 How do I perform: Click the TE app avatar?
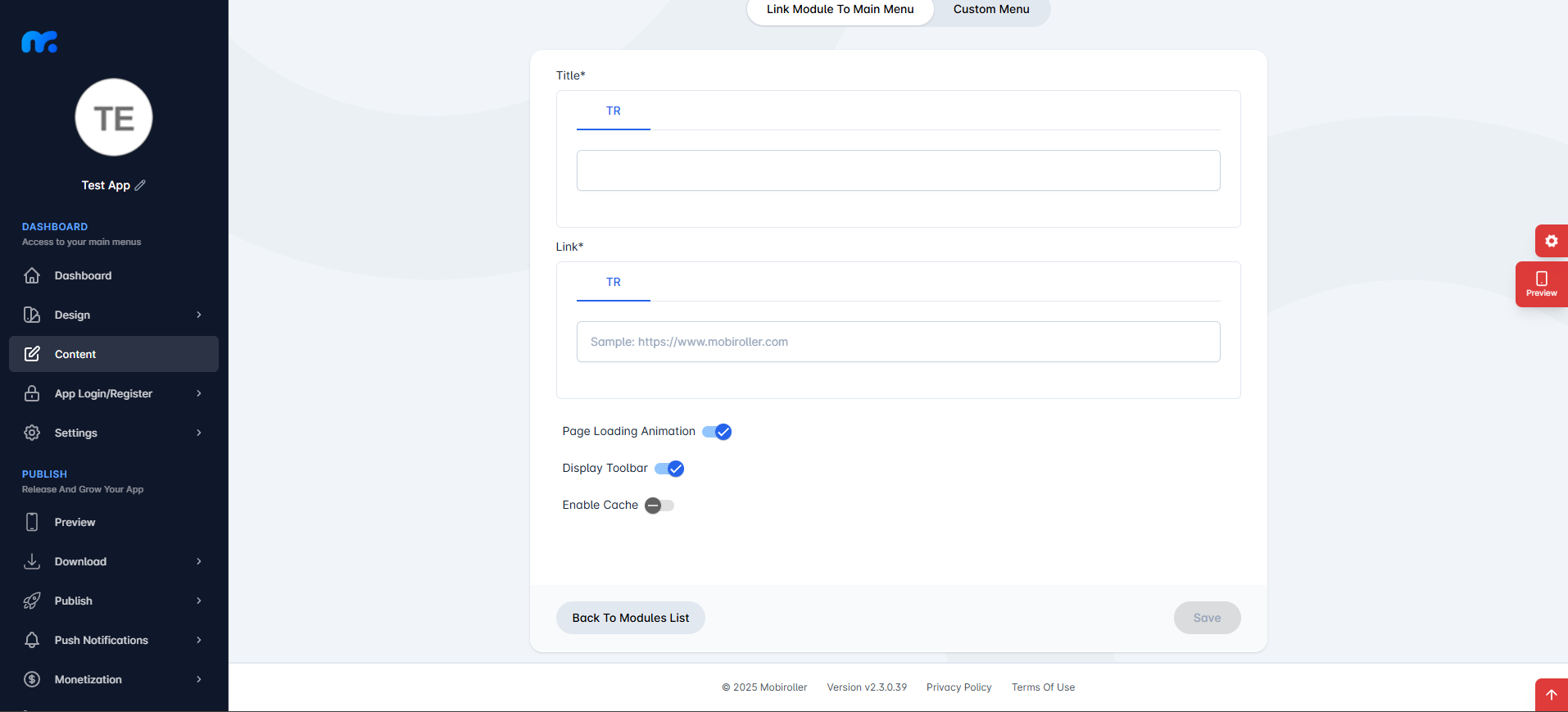(114, 117)
